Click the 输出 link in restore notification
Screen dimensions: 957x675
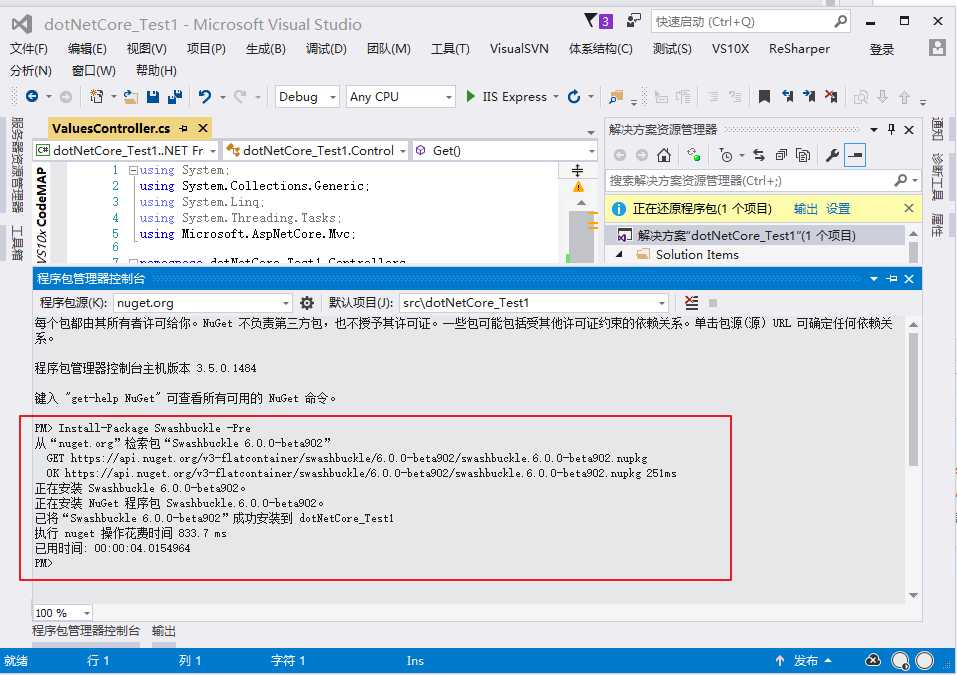(806, 209)
